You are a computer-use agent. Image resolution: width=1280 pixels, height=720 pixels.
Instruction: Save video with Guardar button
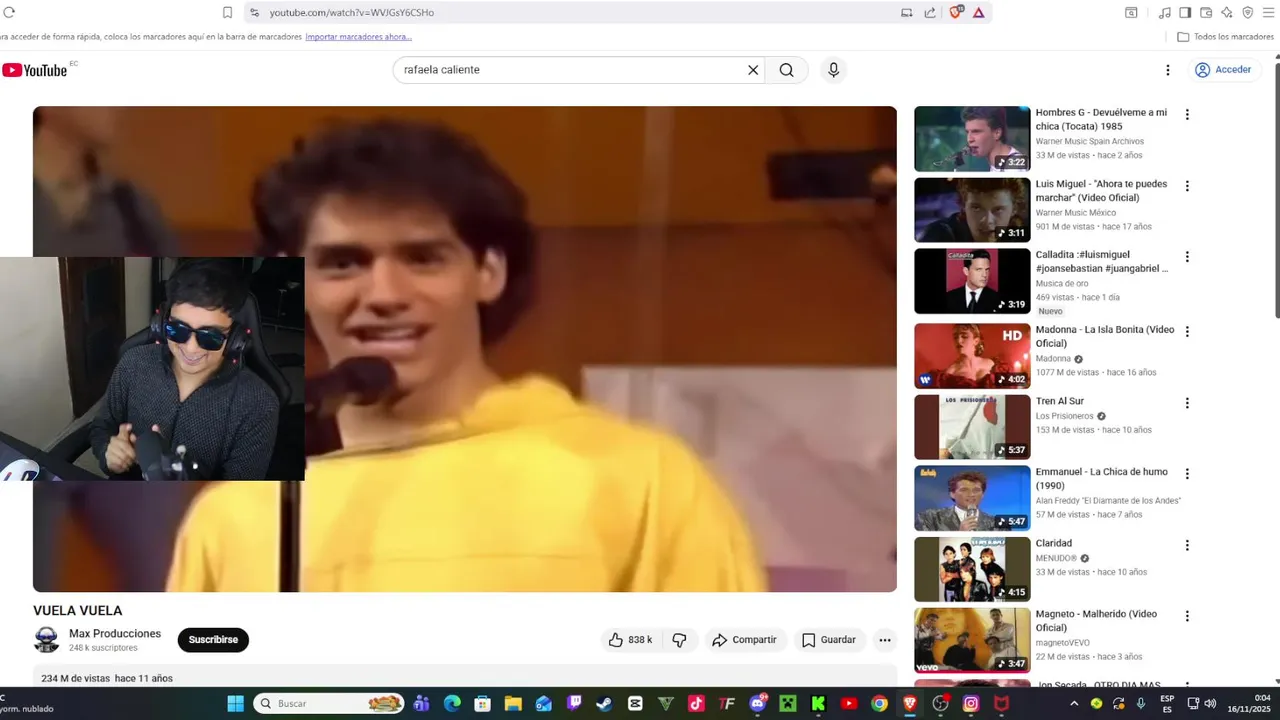pyautogui.click(x=828, y=640)
